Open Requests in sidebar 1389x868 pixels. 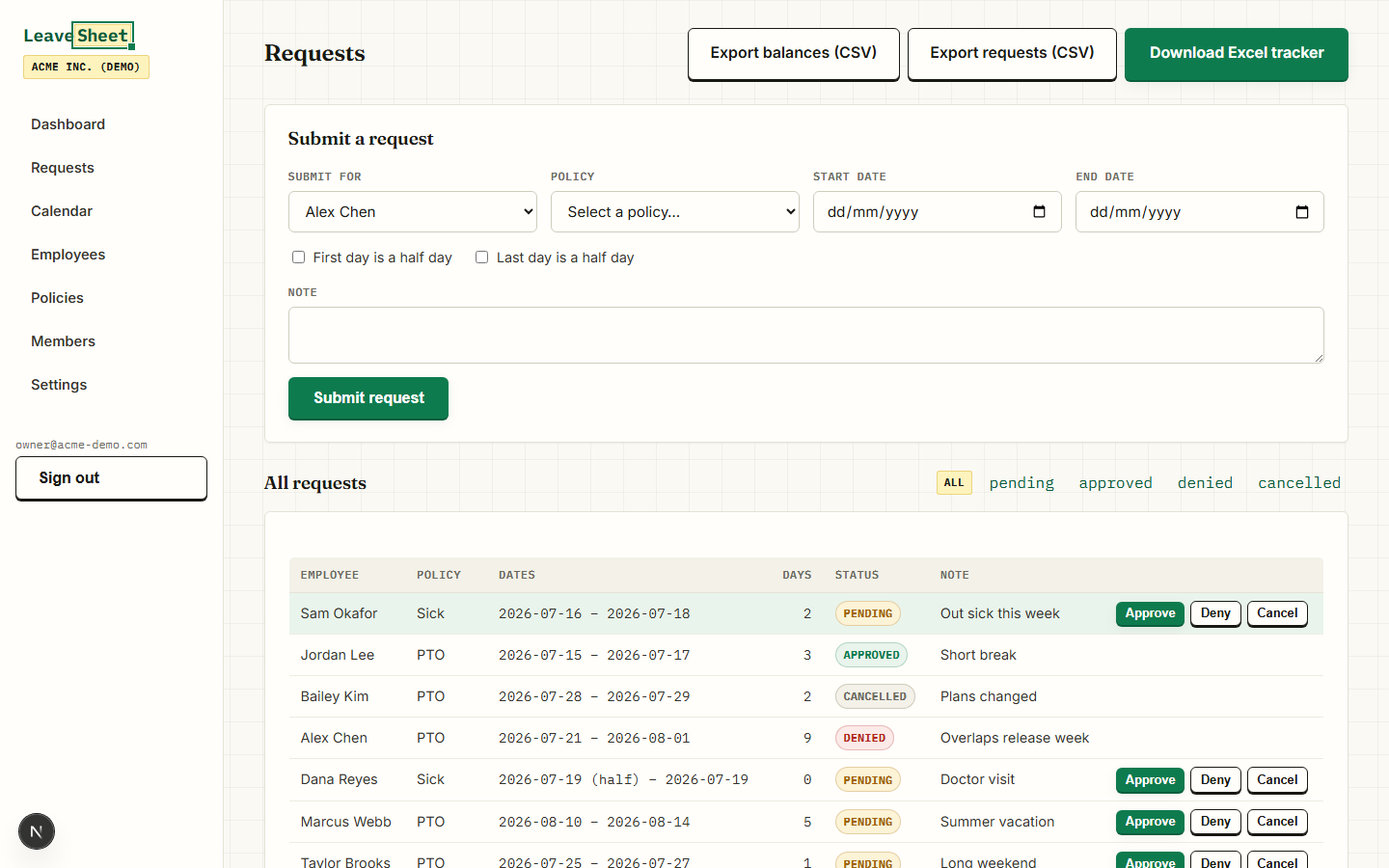[x=63, y=168]
